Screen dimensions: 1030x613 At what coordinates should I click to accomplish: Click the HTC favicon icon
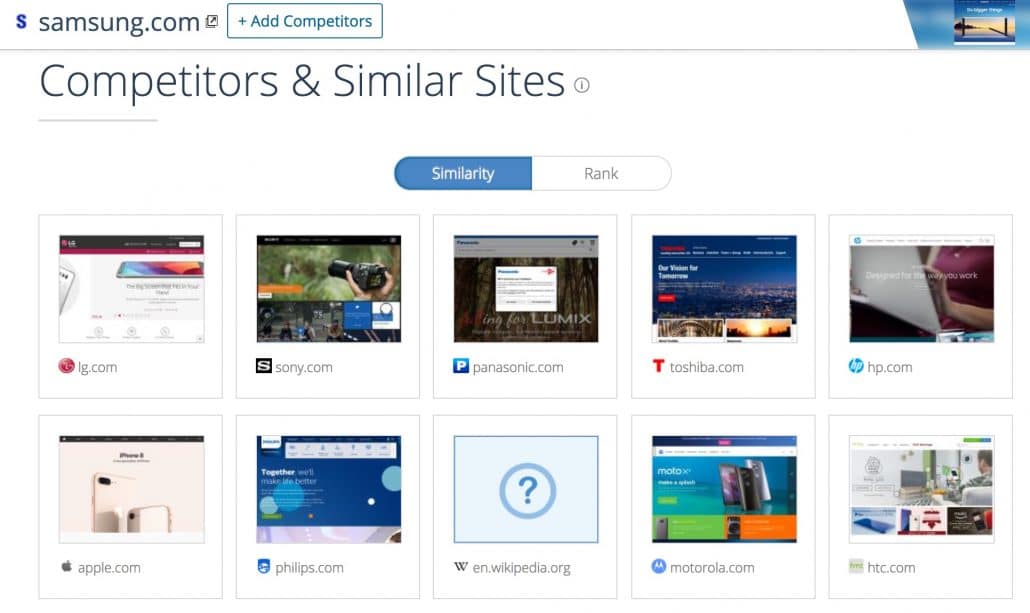pos(856,566)
